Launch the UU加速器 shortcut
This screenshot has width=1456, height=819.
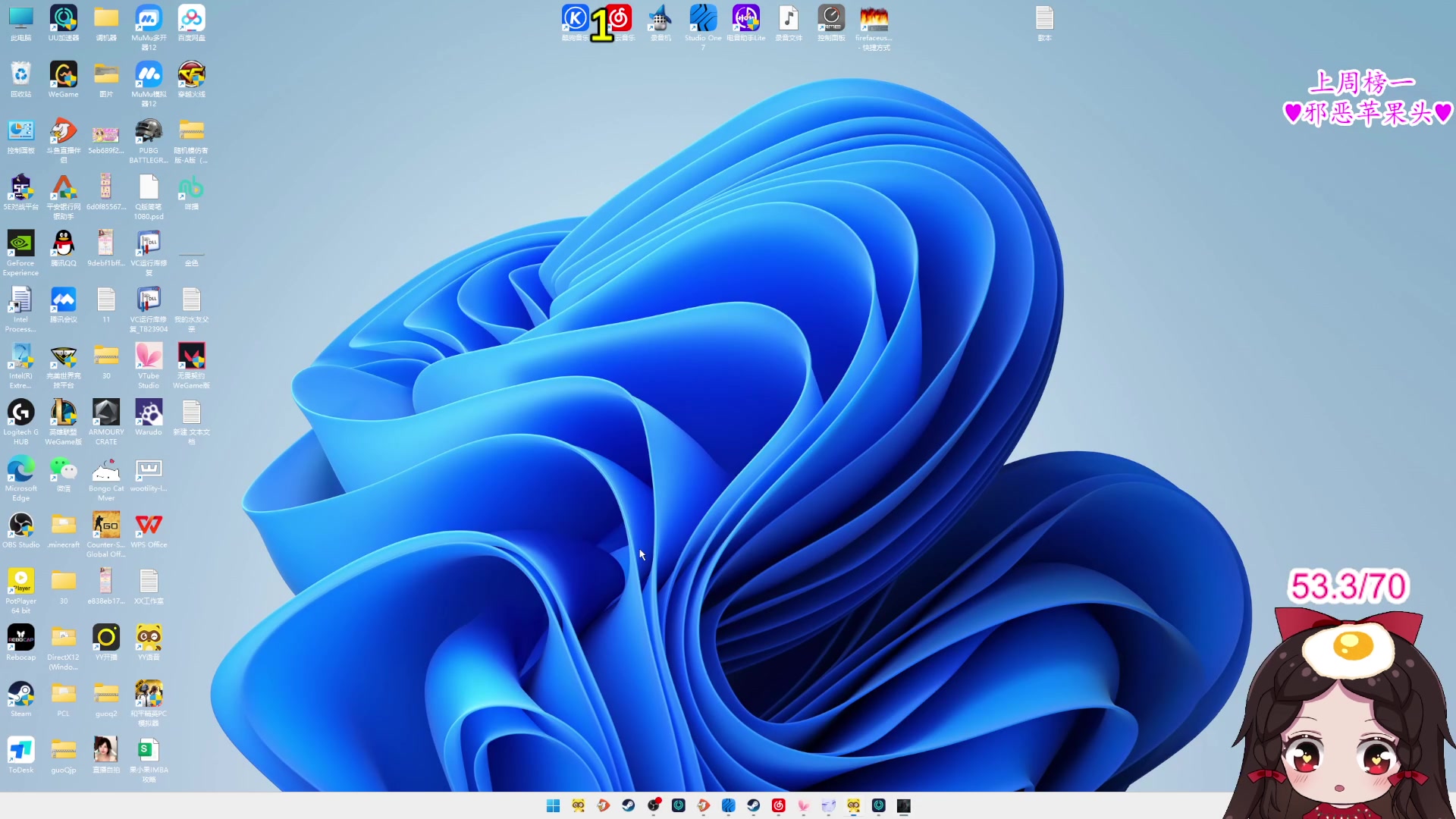pyautogui.click(x=64, y=23)
